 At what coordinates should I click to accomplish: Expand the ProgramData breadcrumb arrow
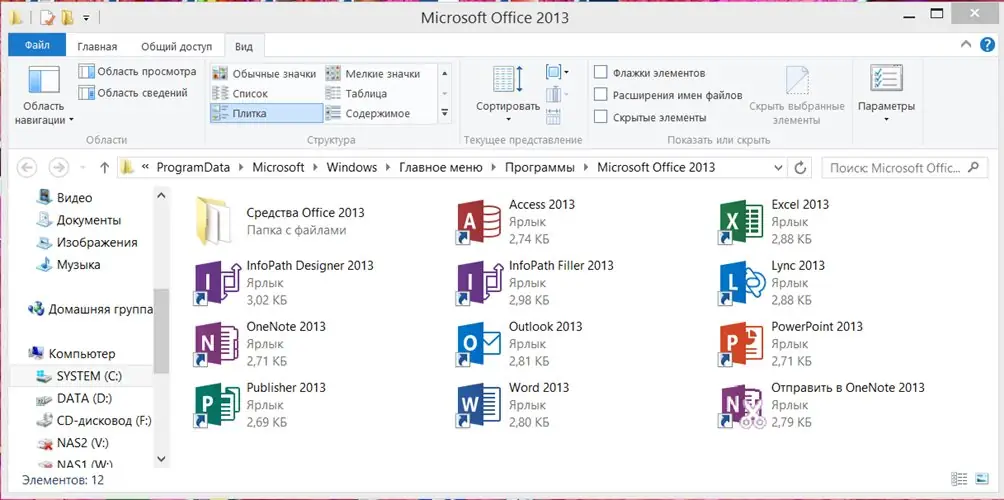(241, 168)
